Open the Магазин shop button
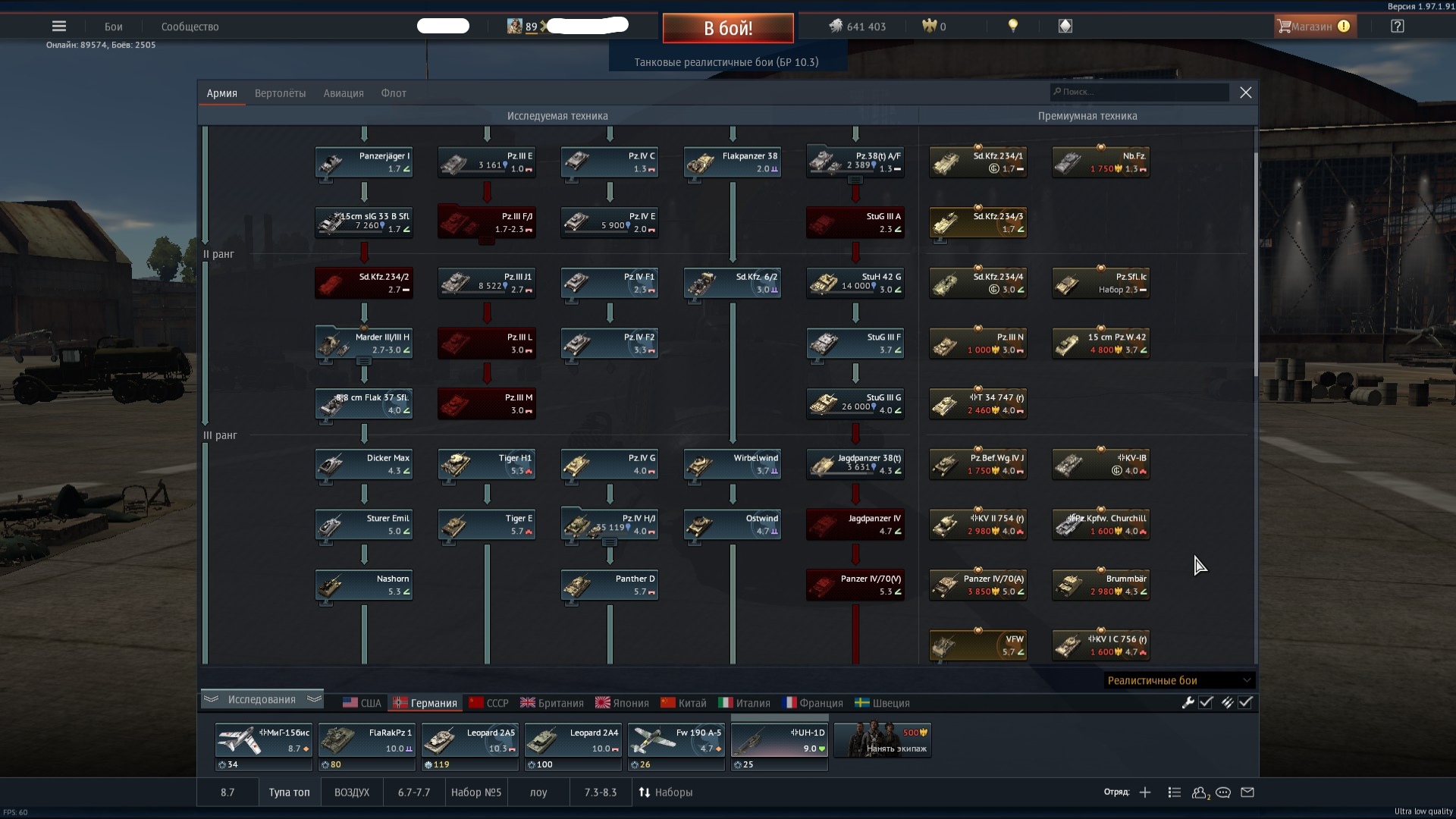This screenshot has height=819, width=1456. pyautogui.click(x=1314, y=26)
